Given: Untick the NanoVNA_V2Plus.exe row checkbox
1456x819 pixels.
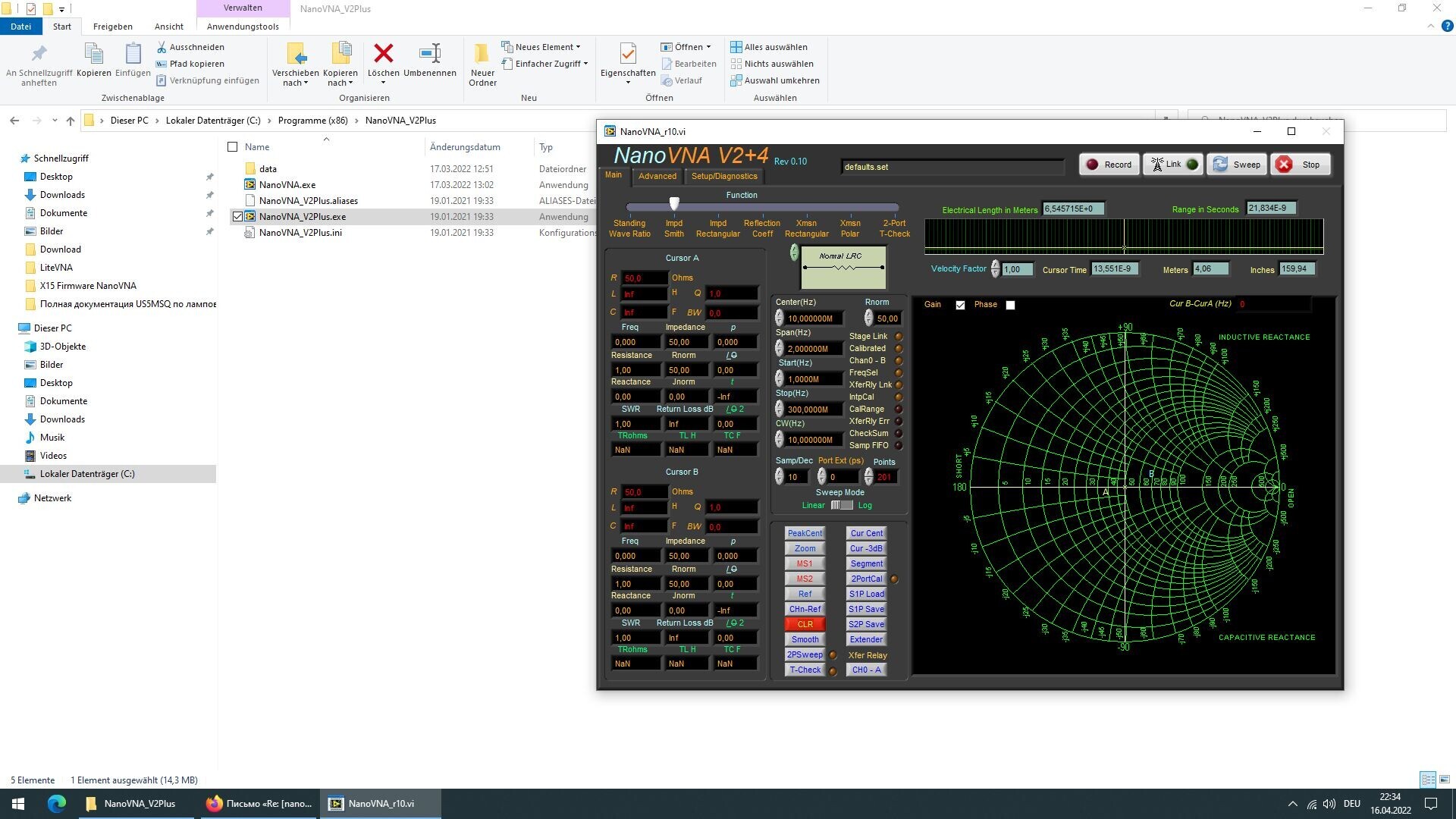Looking at the screenshot, I should pos(237,217).
